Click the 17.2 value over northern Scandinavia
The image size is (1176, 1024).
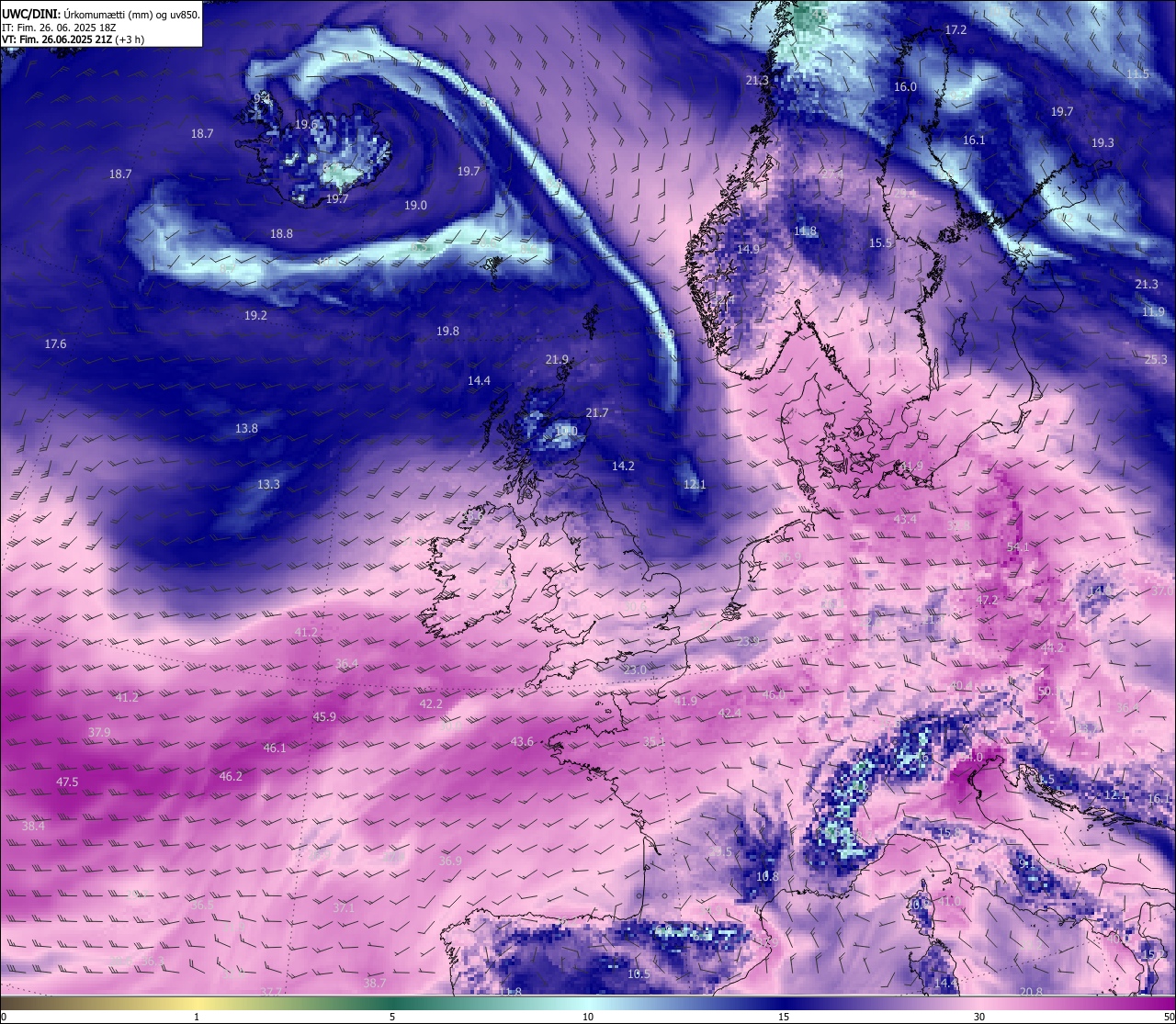956,30
